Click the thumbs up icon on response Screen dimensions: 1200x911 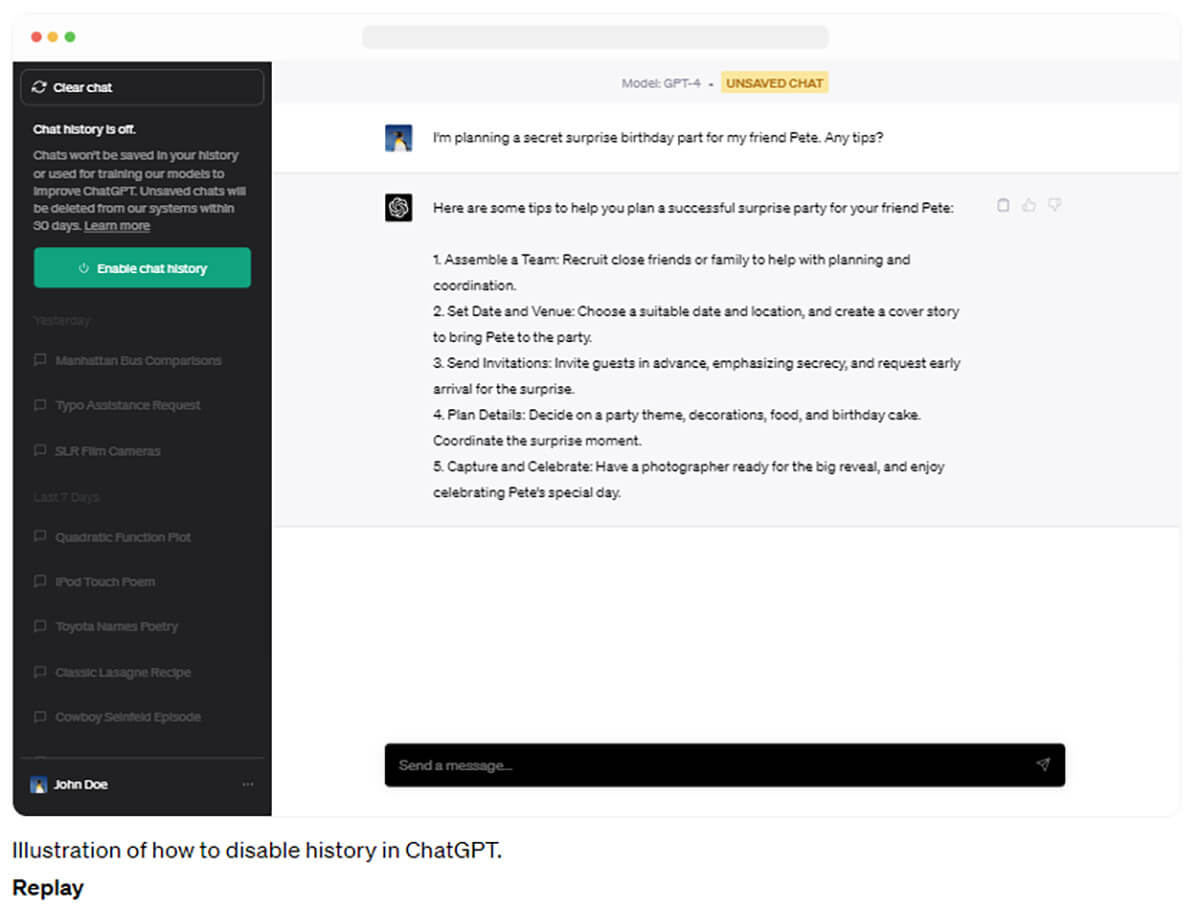click(1029, 205)
